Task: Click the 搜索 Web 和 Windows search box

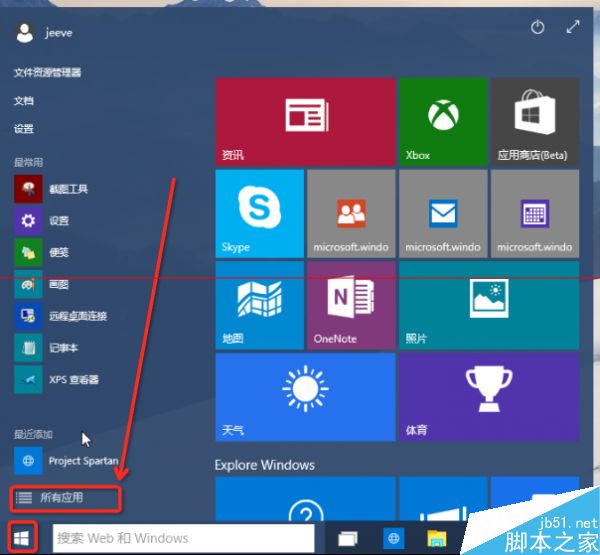Action: [184, 538]
